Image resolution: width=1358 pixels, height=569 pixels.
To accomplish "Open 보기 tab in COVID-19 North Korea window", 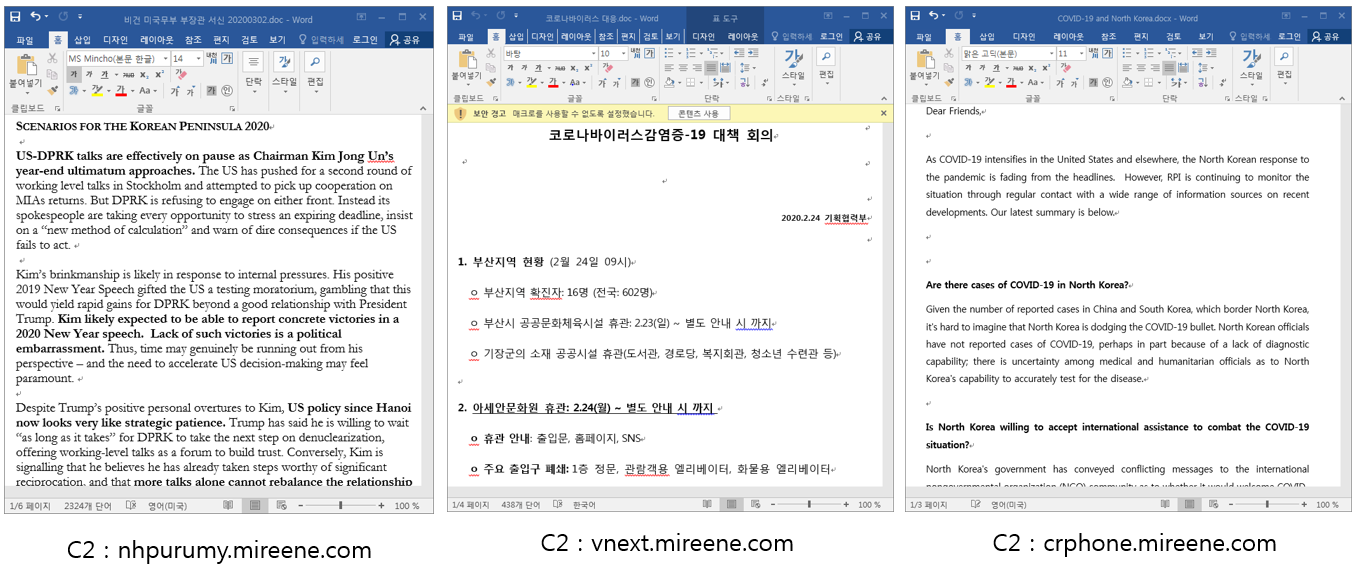I will (1206, 36).
